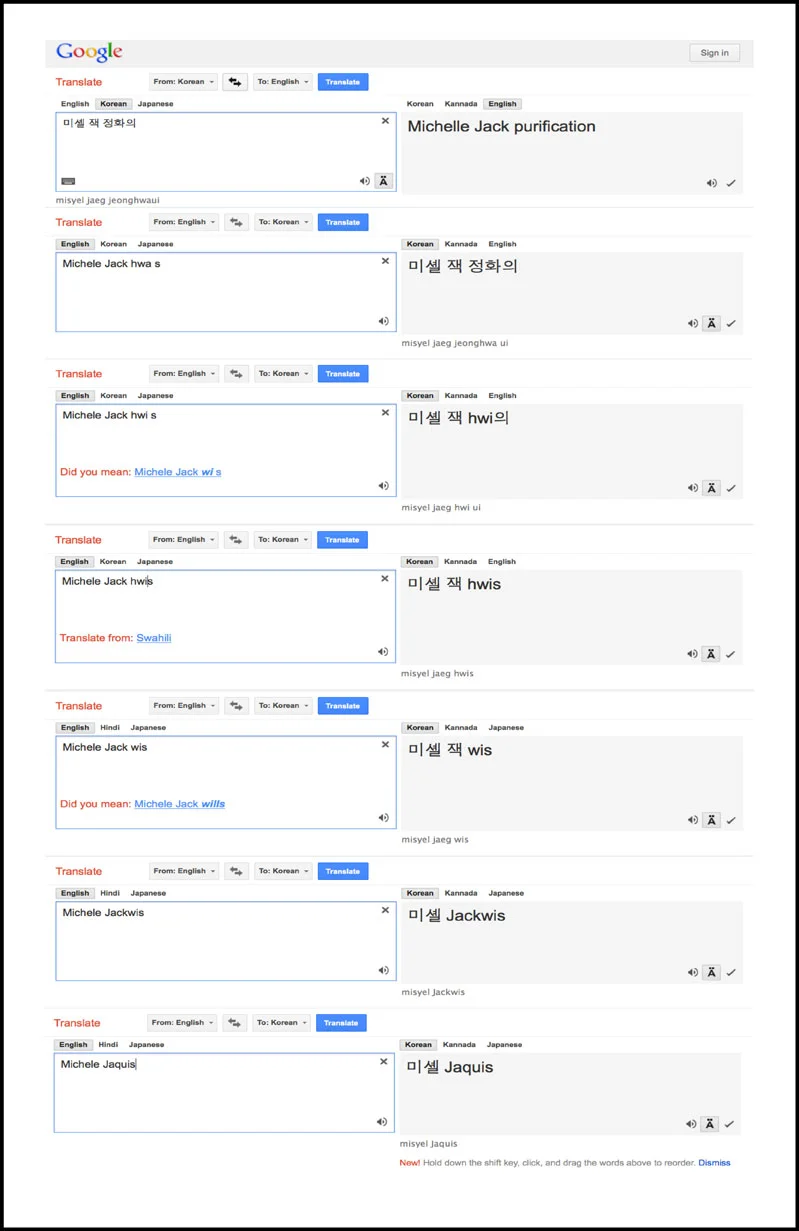Image resolution: width=799 pixels, height=1231 pixels.
Task: Play audio for the "Michele Jackwis" source text
Action: pyautogui.click(x=383, y=970)
